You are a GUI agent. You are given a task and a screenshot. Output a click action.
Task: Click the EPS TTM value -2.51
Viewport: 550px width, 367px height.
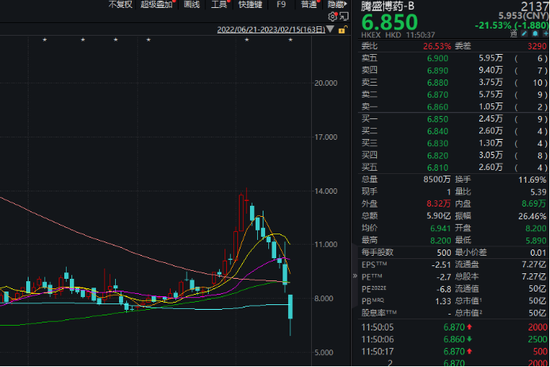pos(441,265)
